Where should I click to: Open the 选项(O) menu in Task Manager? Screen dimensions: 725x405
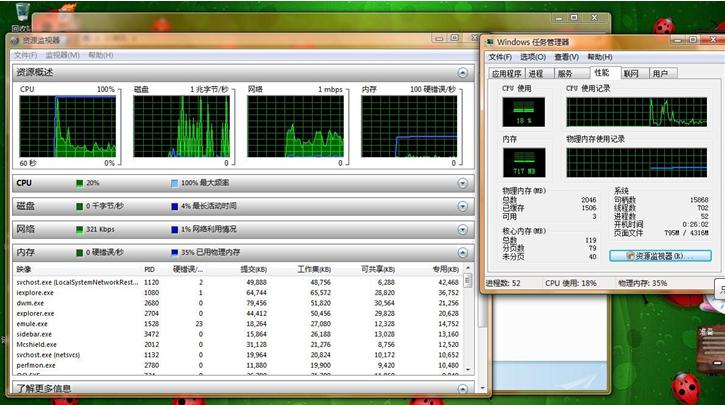click(533, 57)
